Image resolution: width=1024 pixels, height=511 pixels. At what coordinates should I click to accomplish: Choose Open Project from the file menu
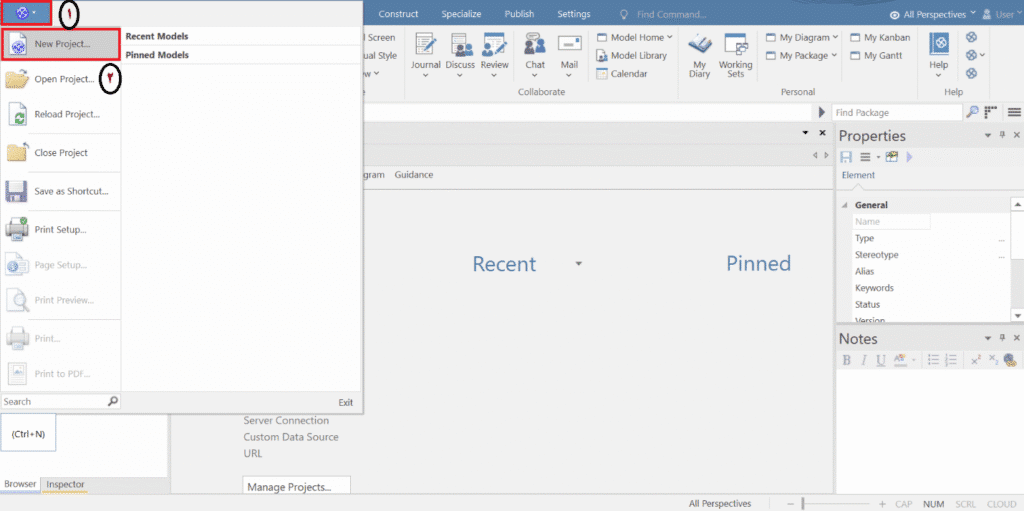(x=61, y=80)
